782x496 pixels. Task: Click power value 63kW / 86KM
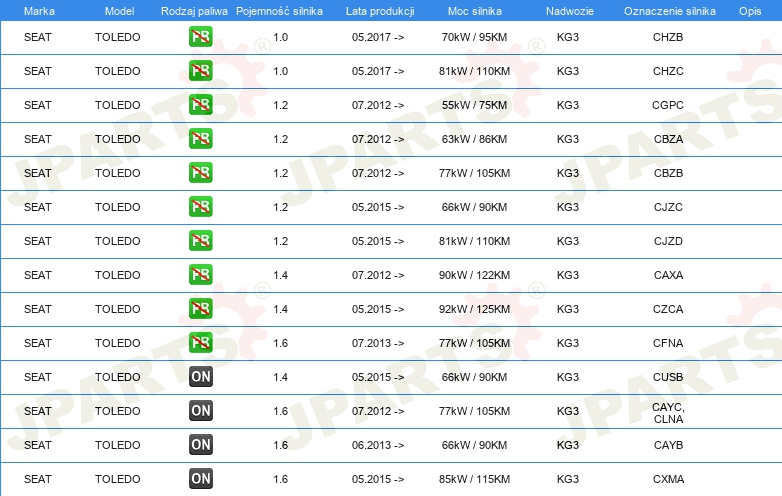click(474, 139)
